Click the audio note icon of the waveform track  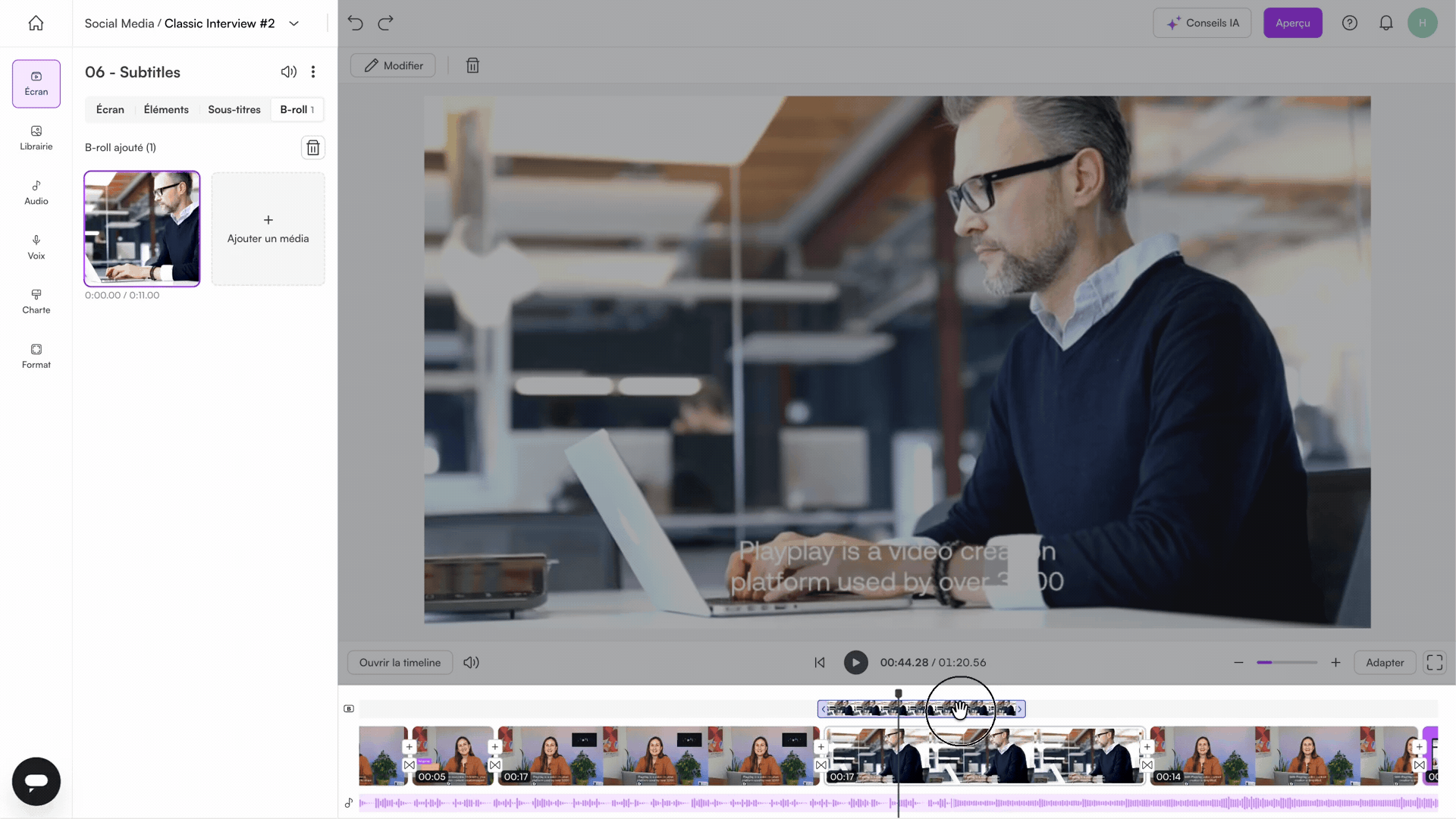click(x=349, y=802)
